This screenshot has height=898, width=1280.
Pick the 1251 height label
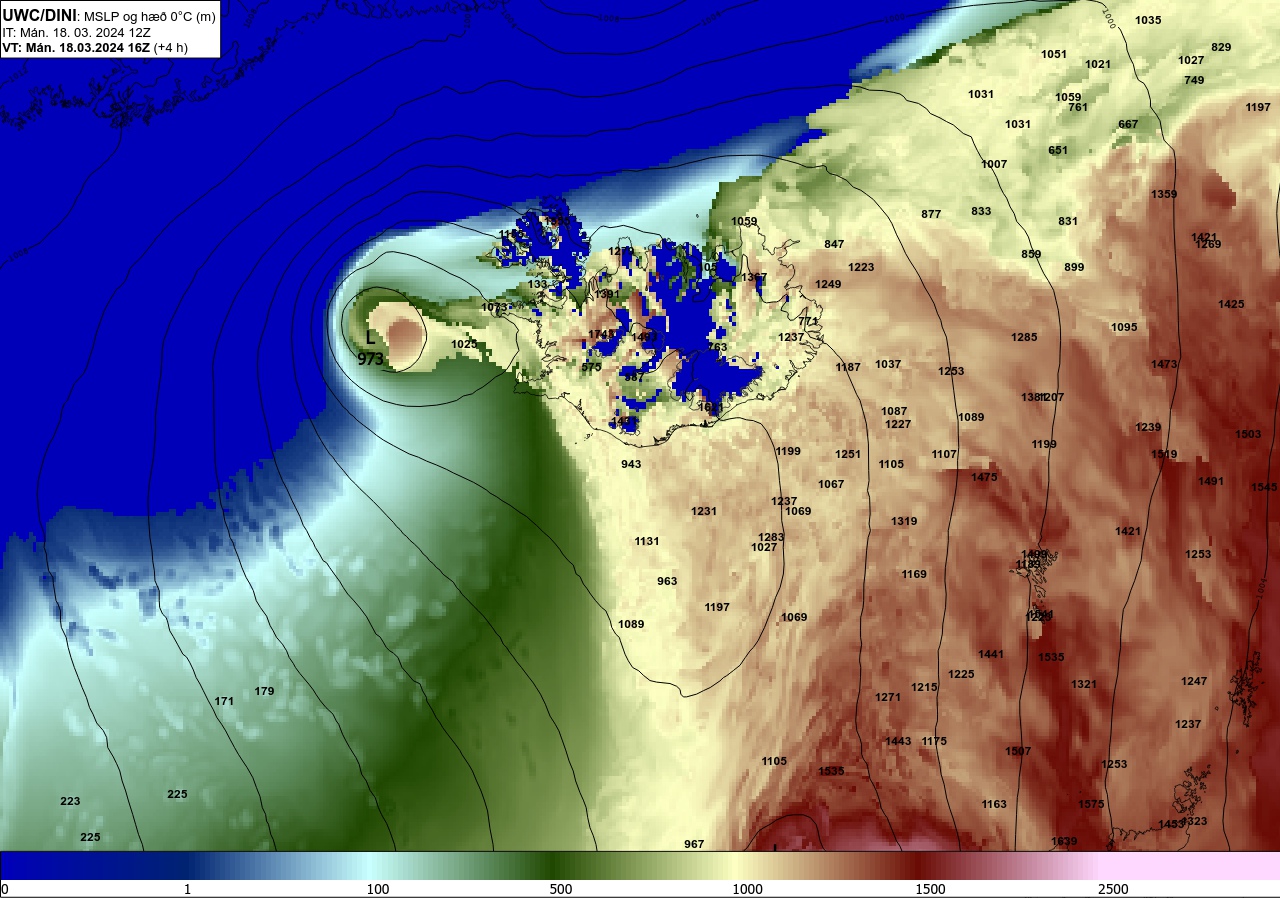point(848,454)
